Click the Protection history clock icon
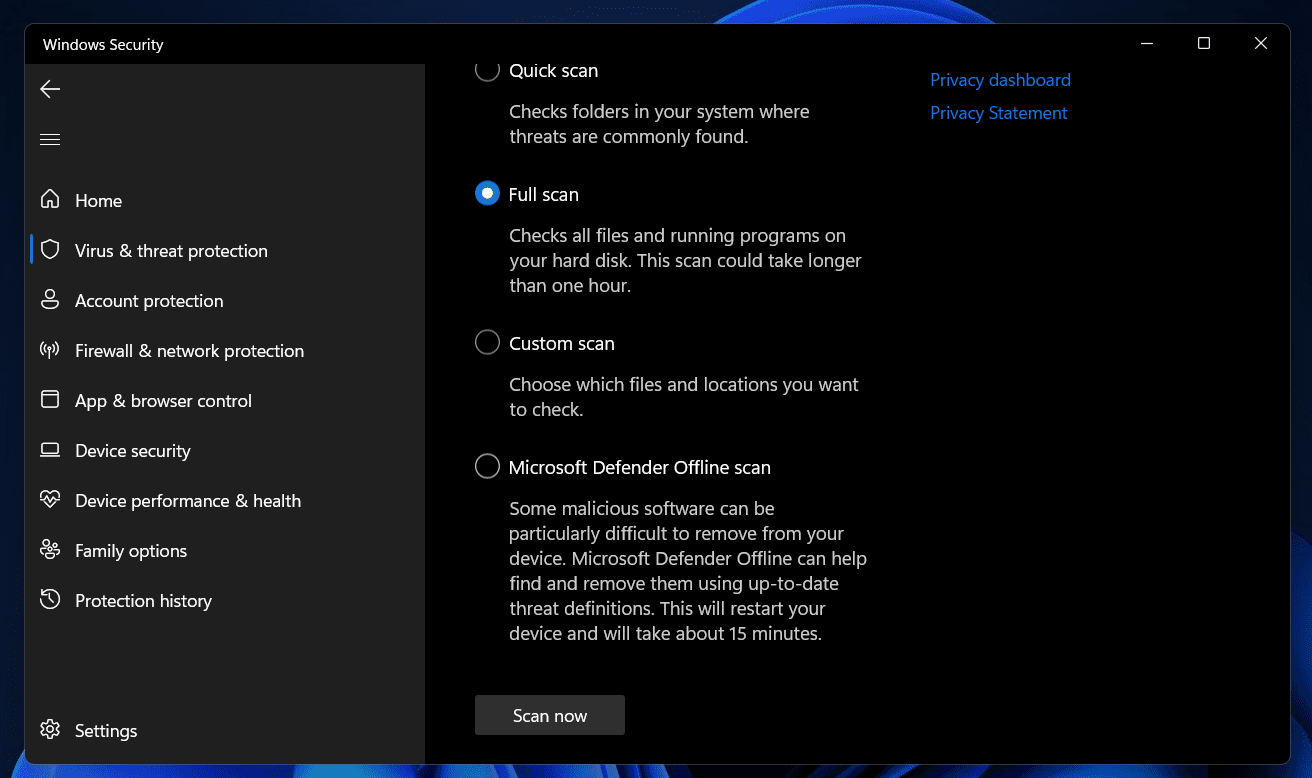This screenshot has height=778, width=1312. click(50, 600)
